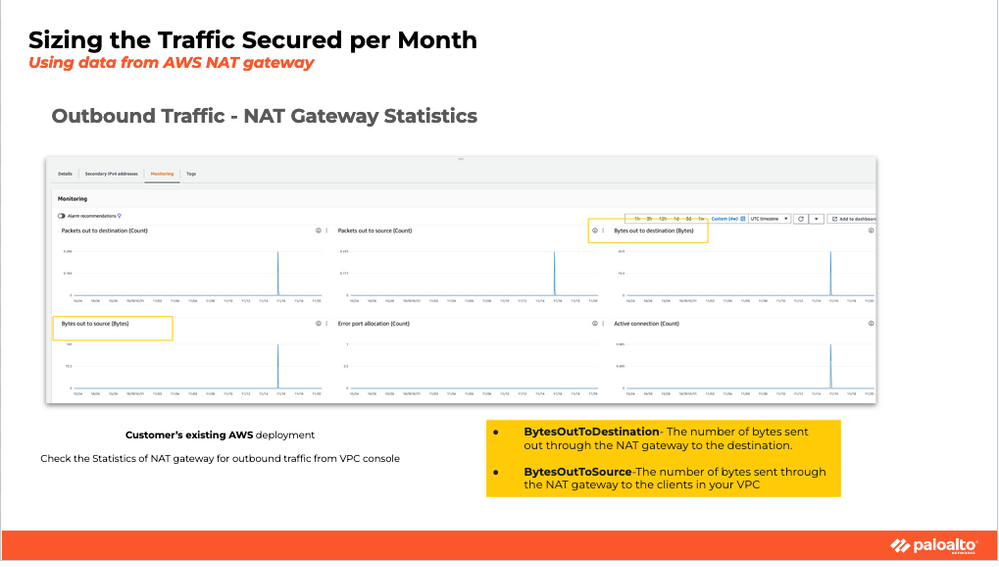Choose the 1w time range
The image size is (999, 567).
click(701, 218)
